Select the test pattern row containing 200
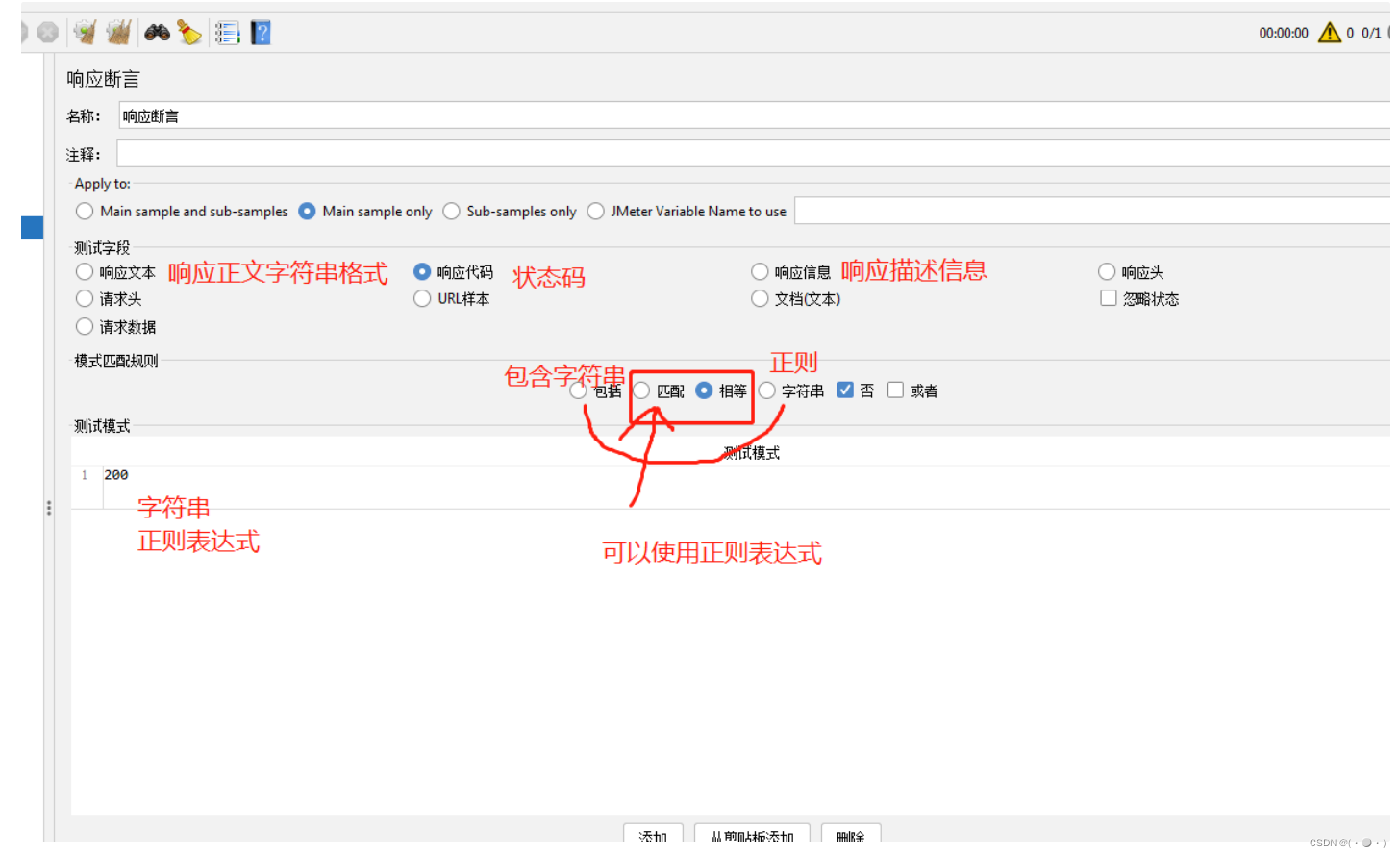Image resolution: width=1400 pixels, height=857 pixels. coord(731,475)
